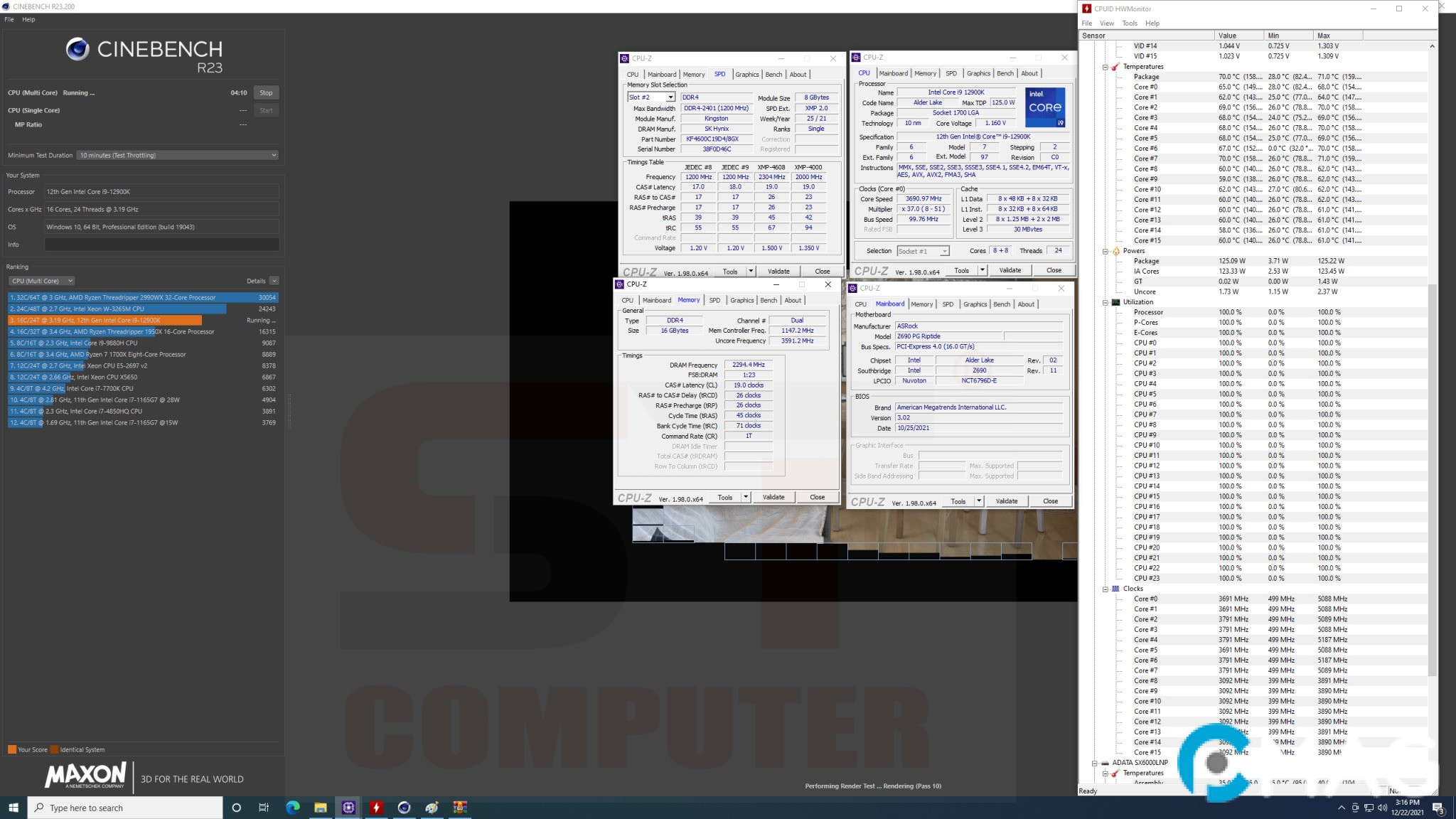Open the Tools menu in HWMonitor
This screenshot has width=1456, height=819.
[1129, 23]
